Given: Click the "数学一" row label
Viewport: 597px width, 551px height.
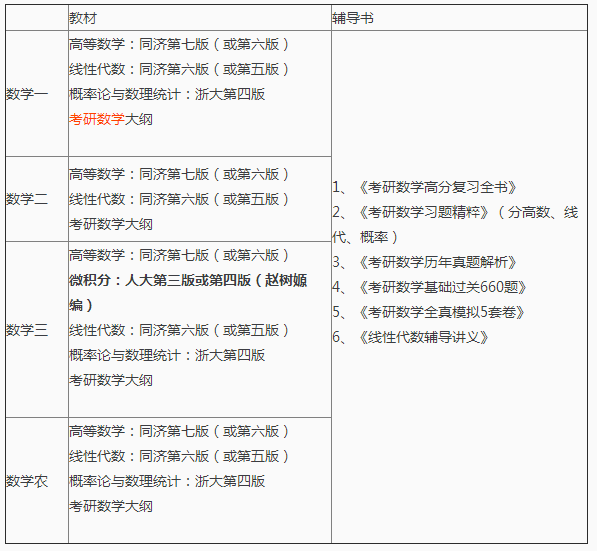Looking at the screenshot, I should coord(27,94).
